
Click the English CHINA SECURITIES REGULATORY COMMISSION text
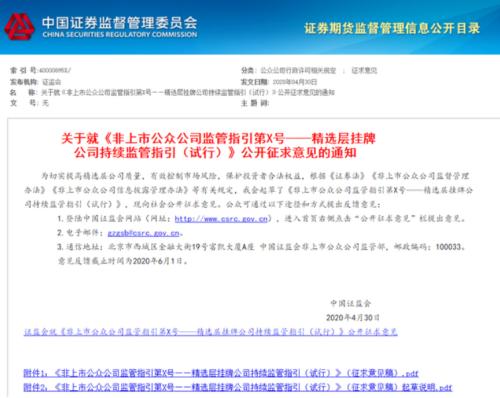pos(120,35)
